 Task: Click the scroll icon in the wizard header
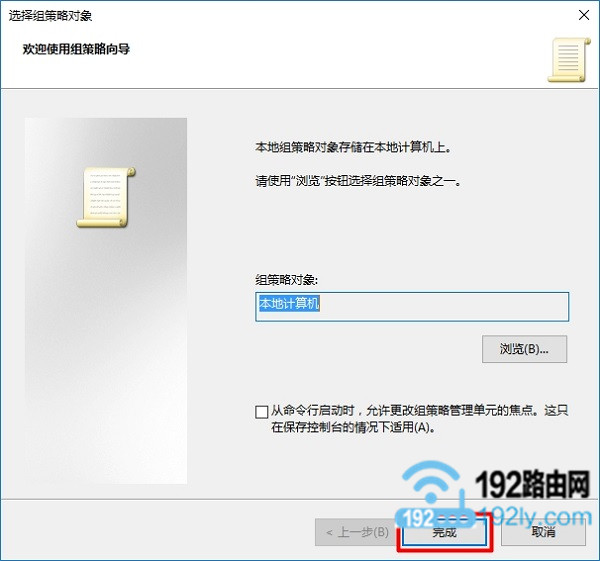point(569,60)
